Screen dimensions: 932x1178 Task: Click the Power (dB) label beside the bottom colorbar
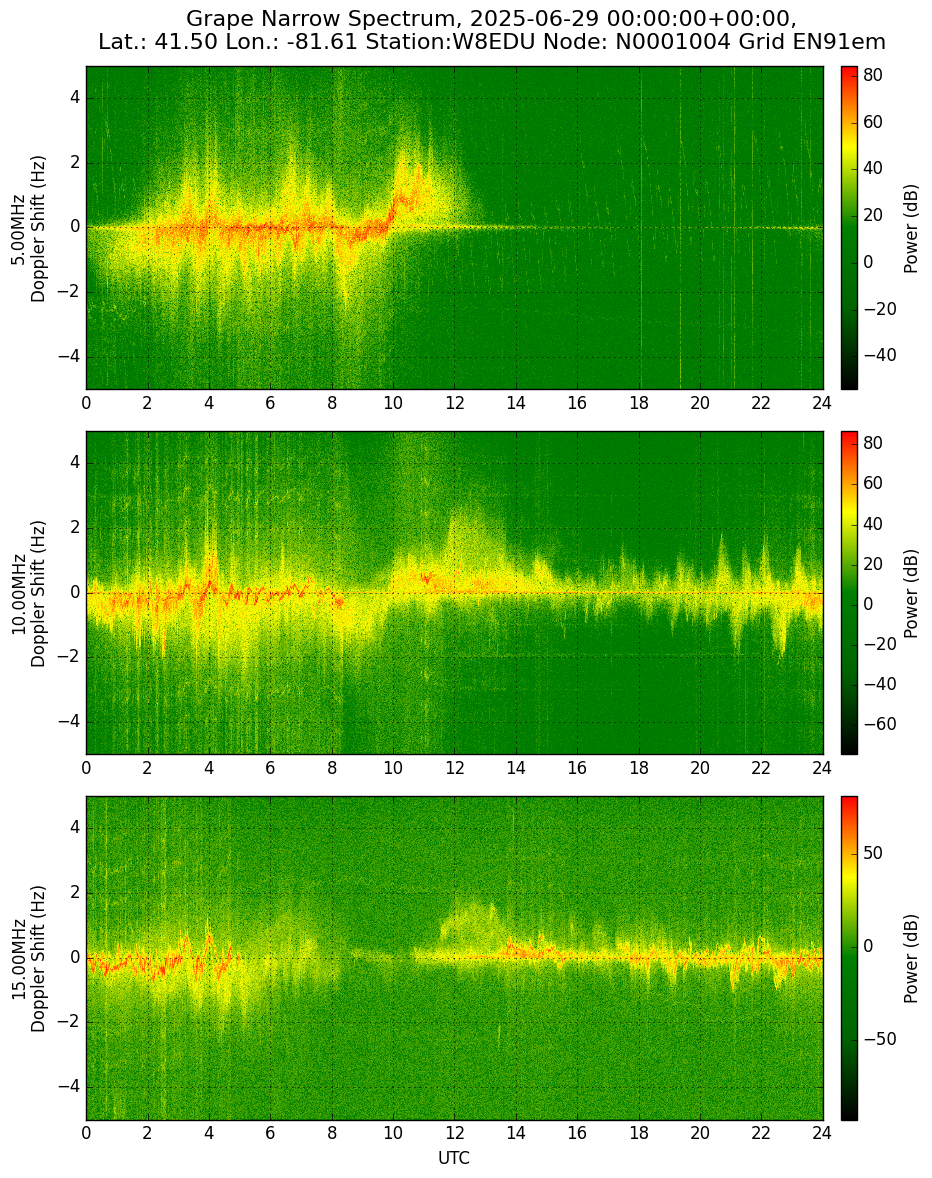click(910, 959)
